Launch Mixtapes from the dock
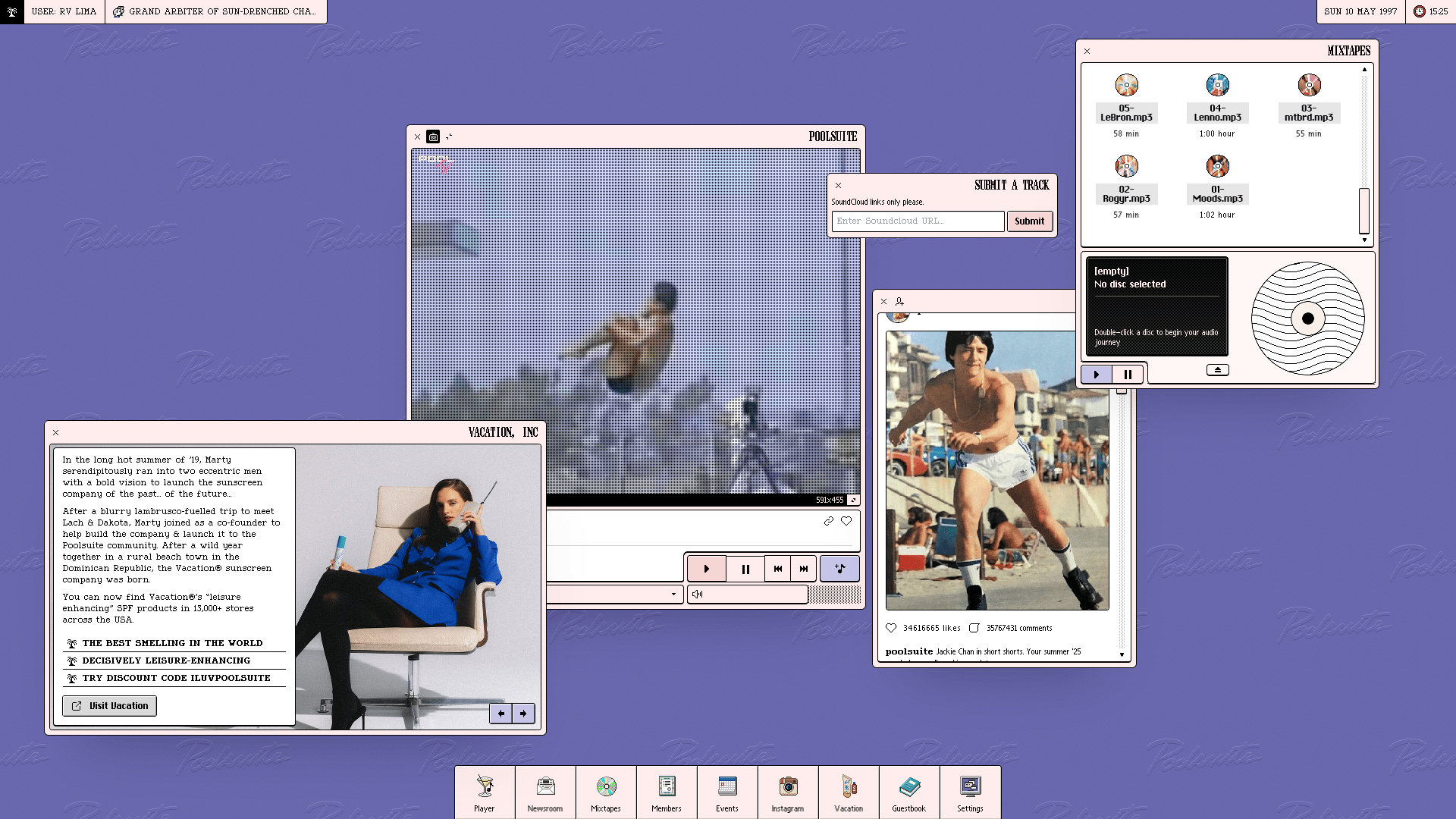The width and height of the screenshot is (1456, 819). [x=606, y=793]
